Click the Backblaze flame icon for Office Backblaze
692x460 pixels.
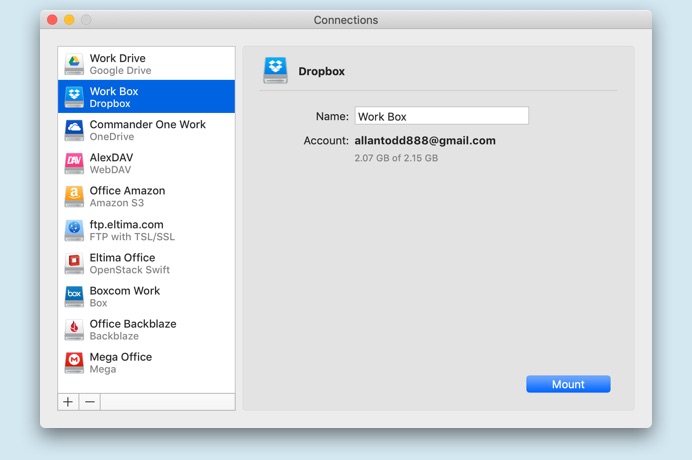tap(74, 329)
